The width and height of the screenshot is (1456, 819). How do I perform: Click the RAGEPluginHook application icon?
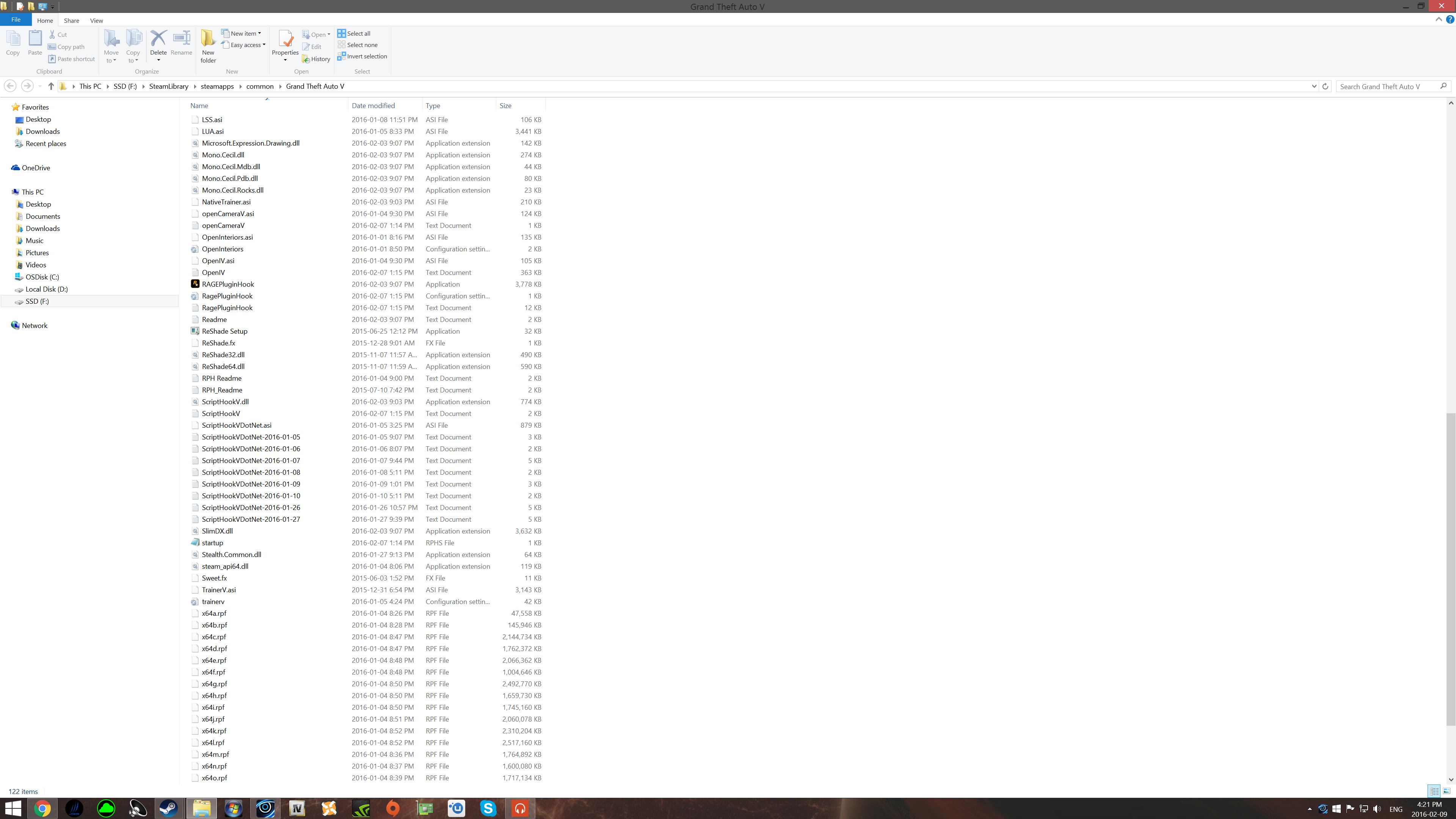(x=195, y=284)
